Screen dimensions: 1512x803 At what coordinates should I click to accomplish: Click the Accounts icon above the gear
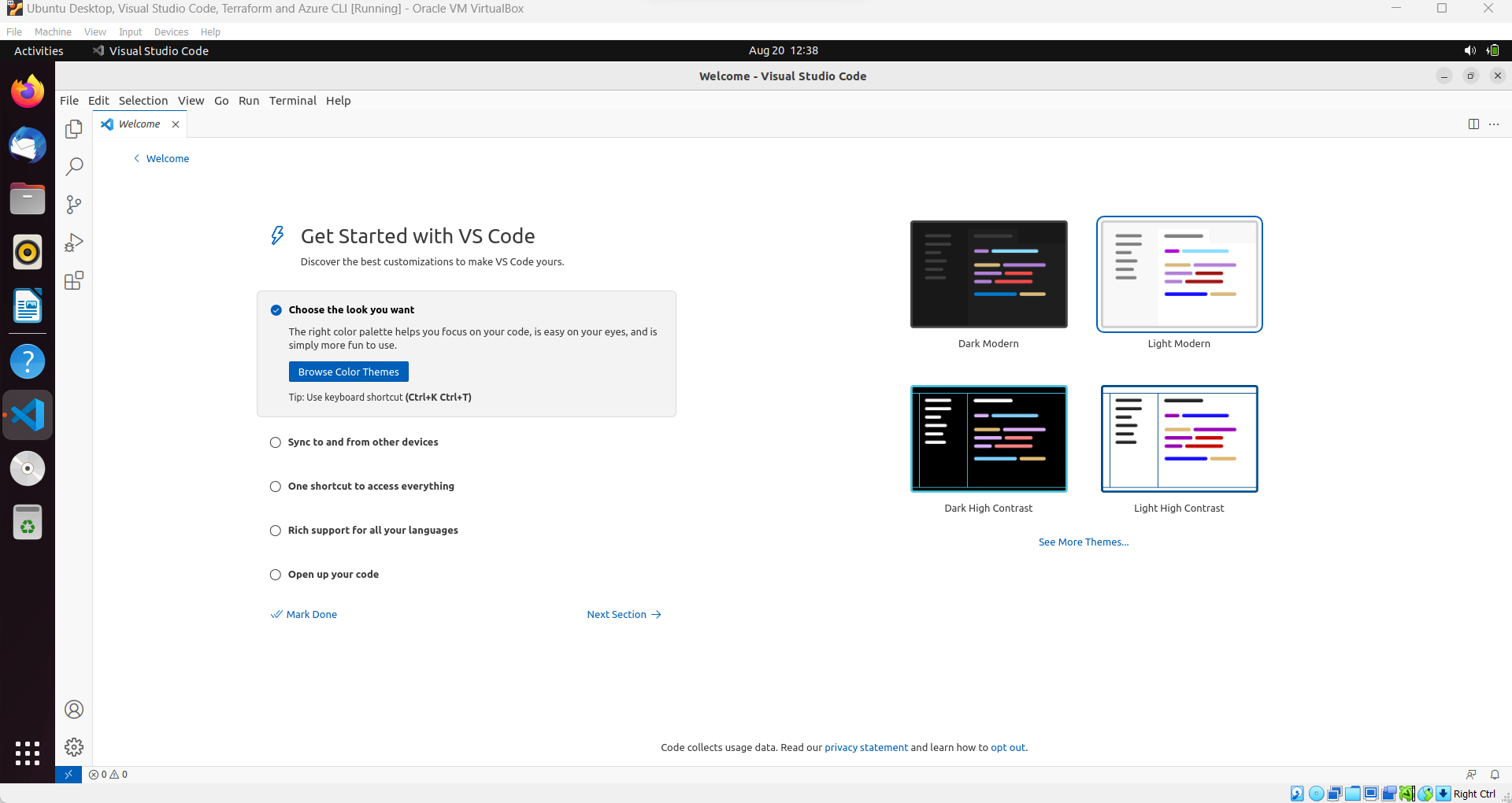pyautogui.click(x=73, y=709)
